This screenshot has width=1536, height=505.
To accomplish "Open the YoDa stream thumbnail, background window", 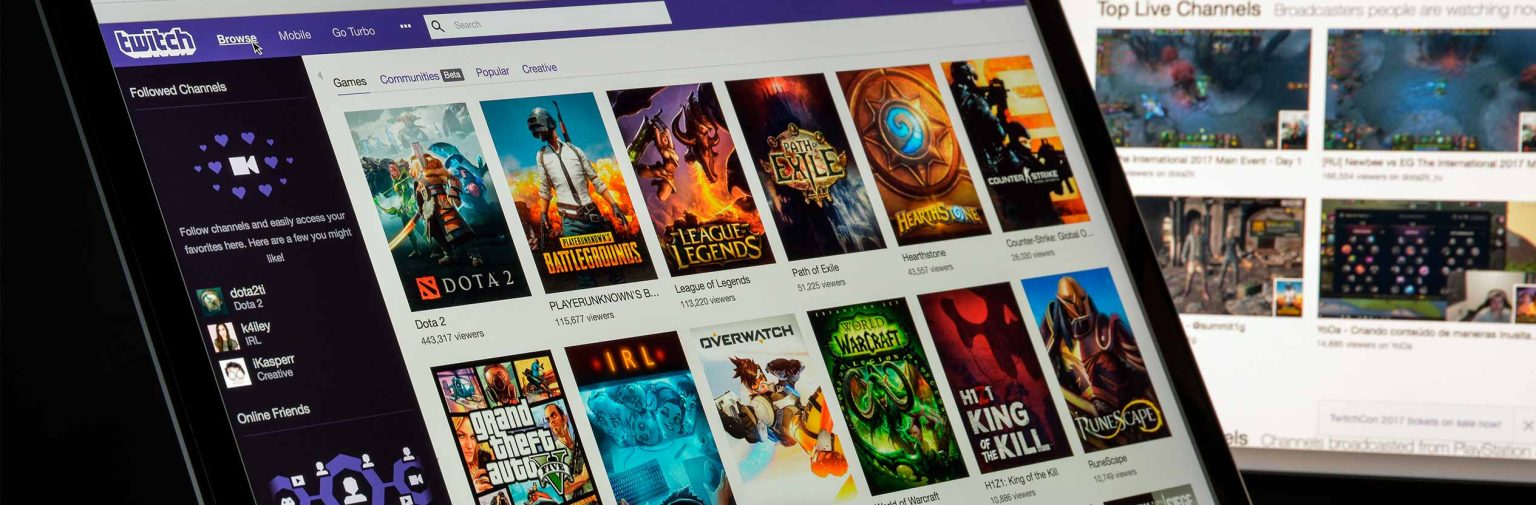I will [1428, 260].
